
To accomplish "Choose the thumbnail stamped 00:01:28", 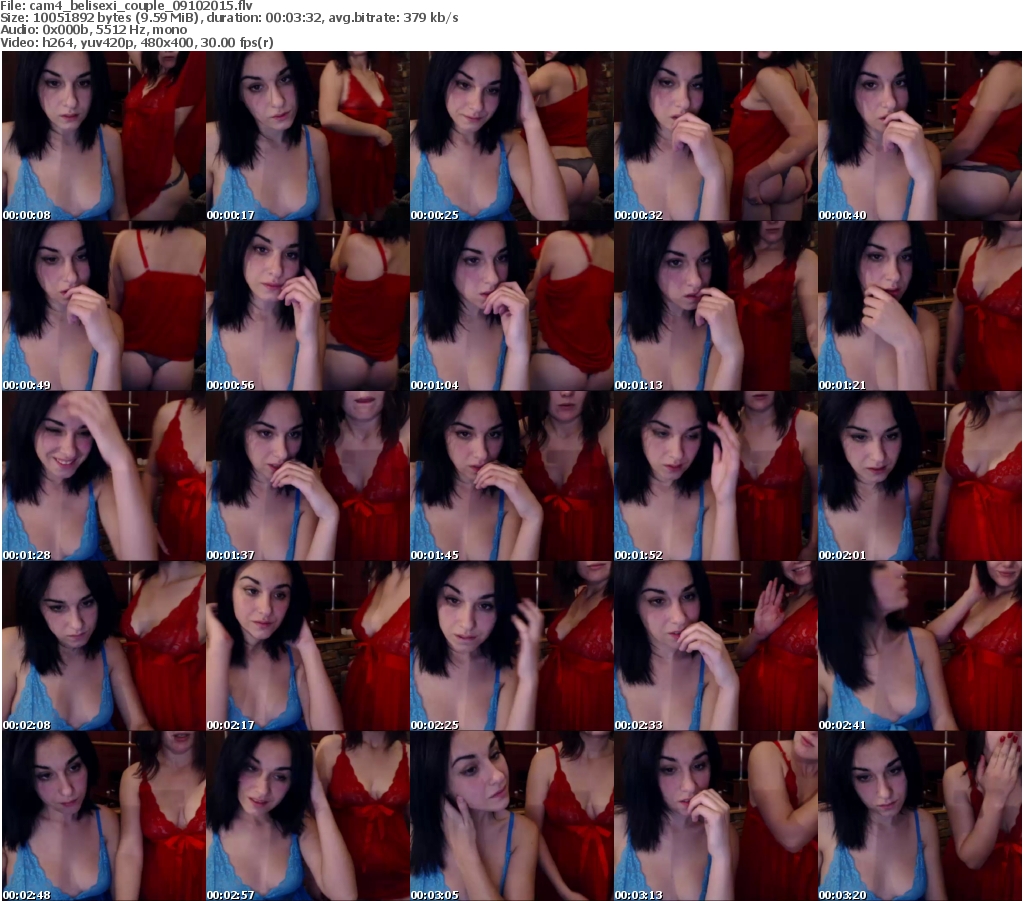I will (104, 476).
